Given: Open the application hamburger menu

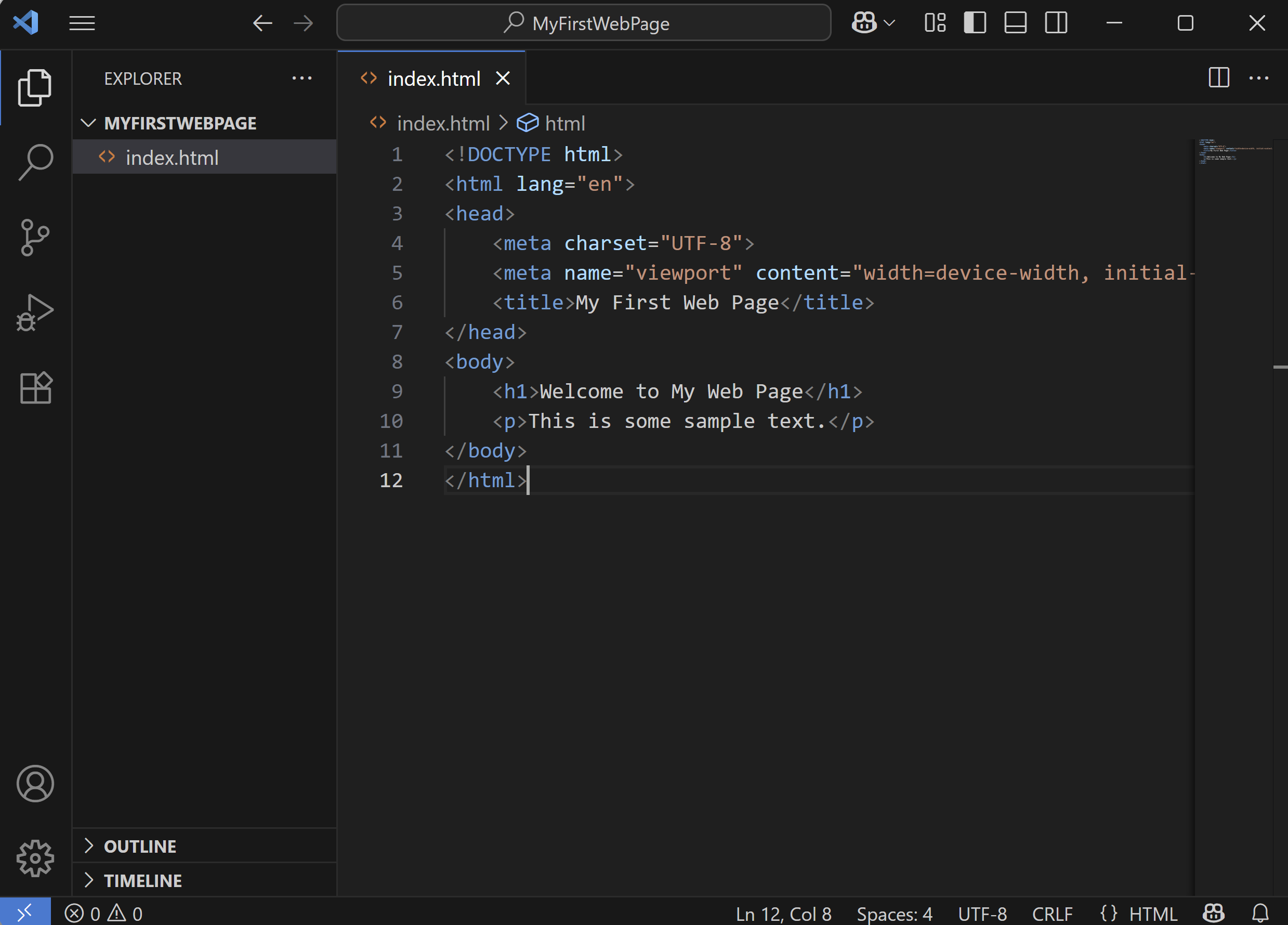Looking at the screenshot, I should point(81,23).
